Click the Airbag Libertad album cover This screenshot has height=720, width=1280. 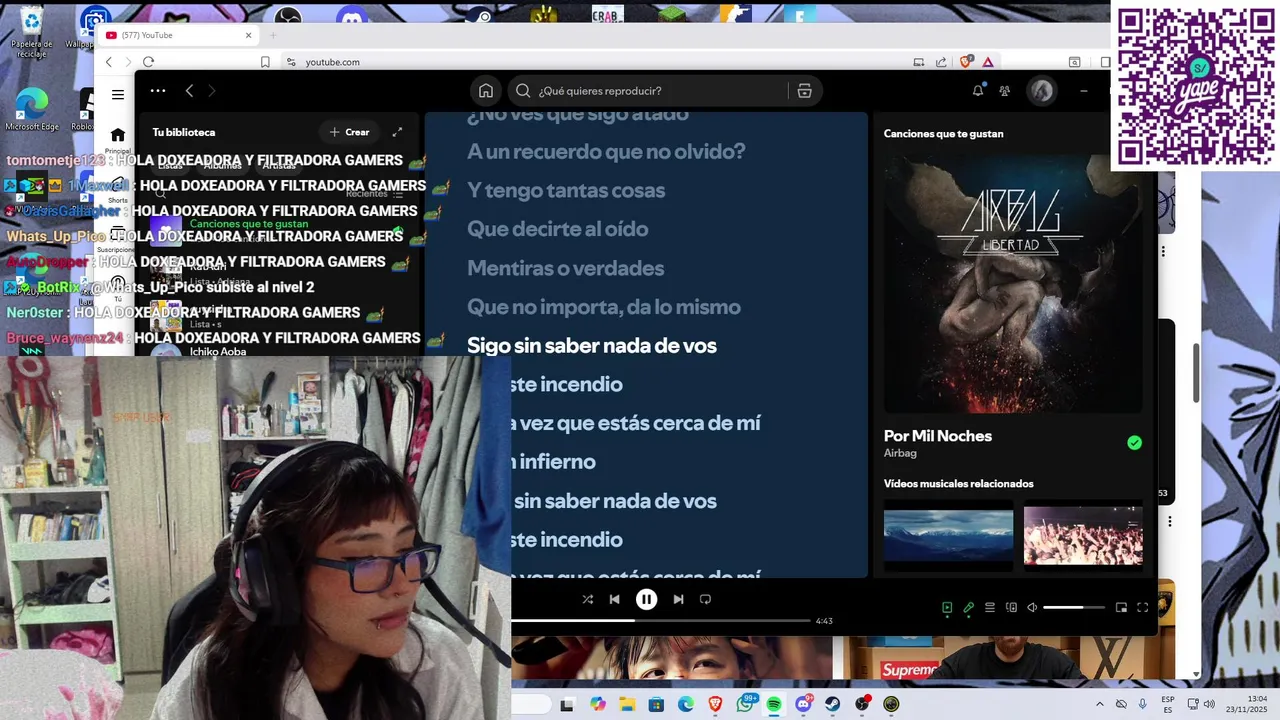pos(1013,283)
